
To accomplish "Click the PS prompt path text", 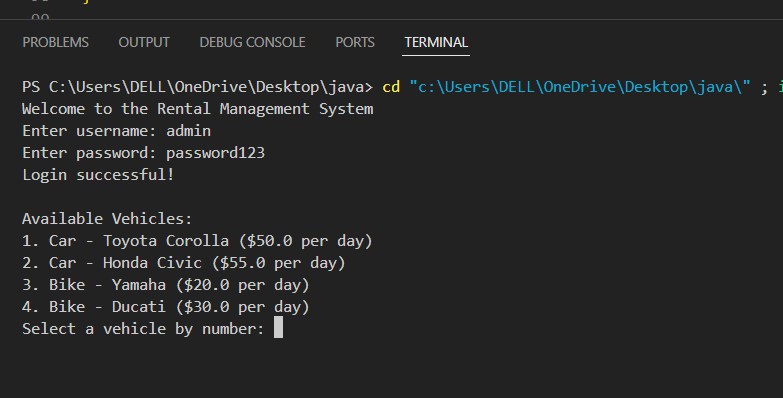I will pos(197,87).
